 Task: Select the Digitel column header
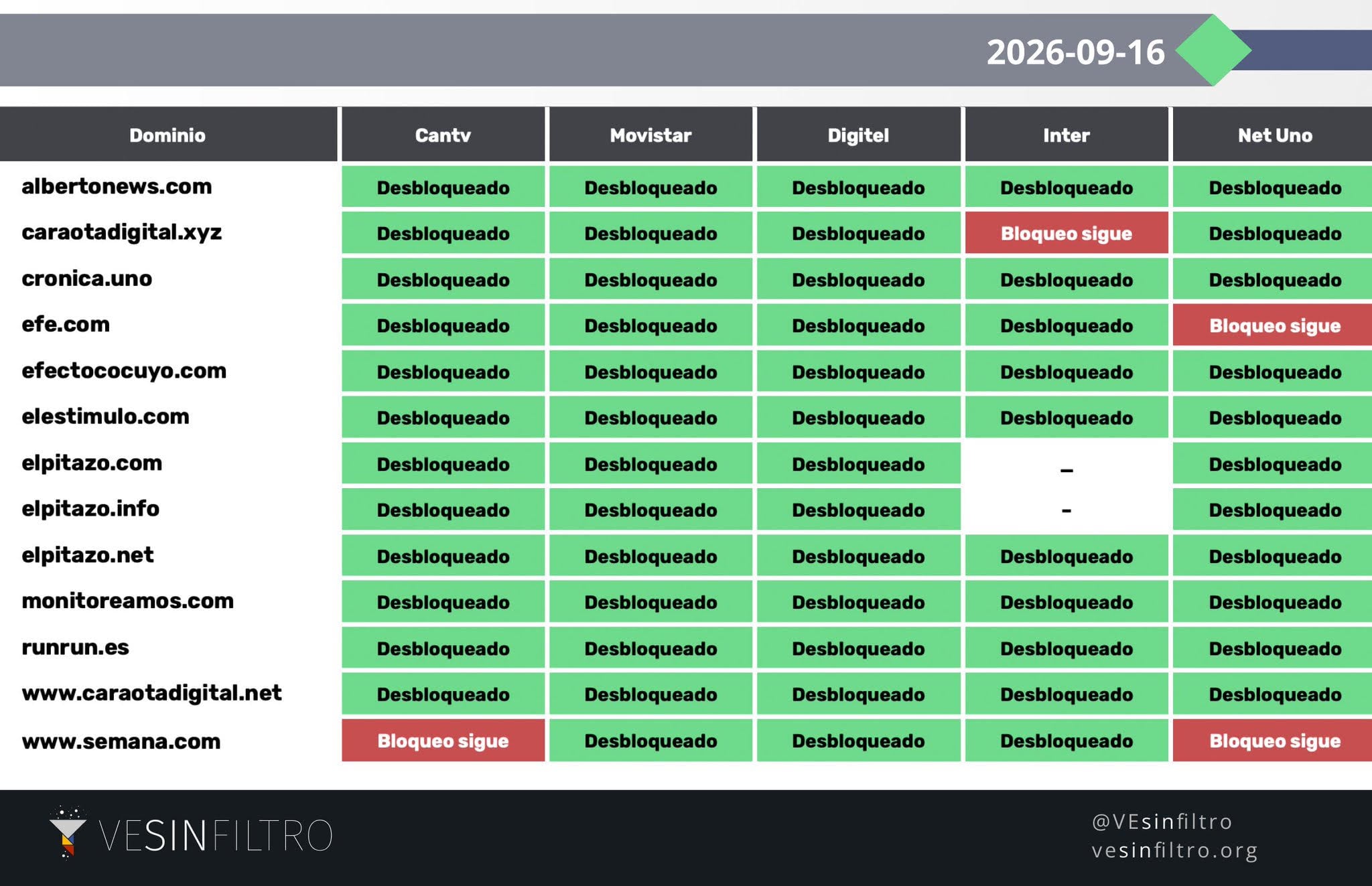point(858,135)
